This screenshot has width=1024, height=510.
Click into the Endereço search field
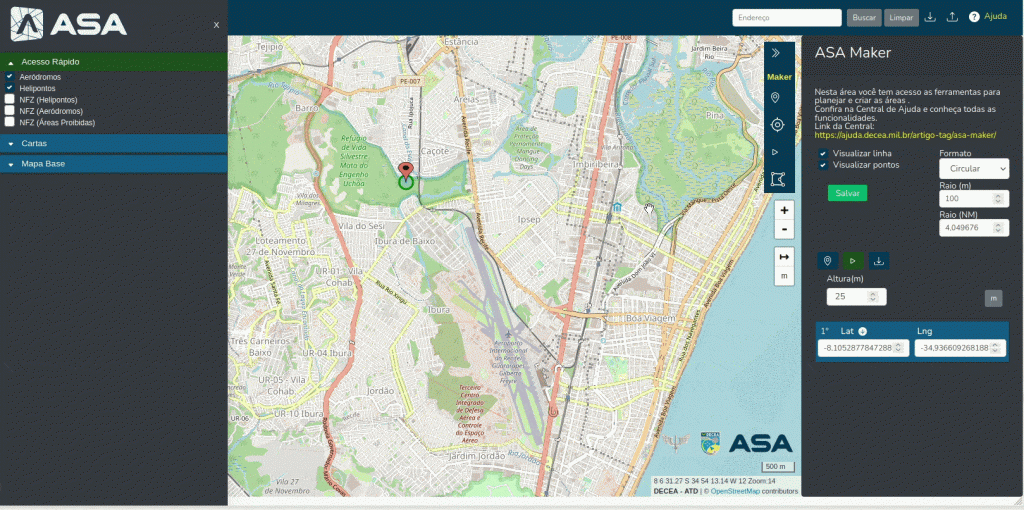point(787,18)
